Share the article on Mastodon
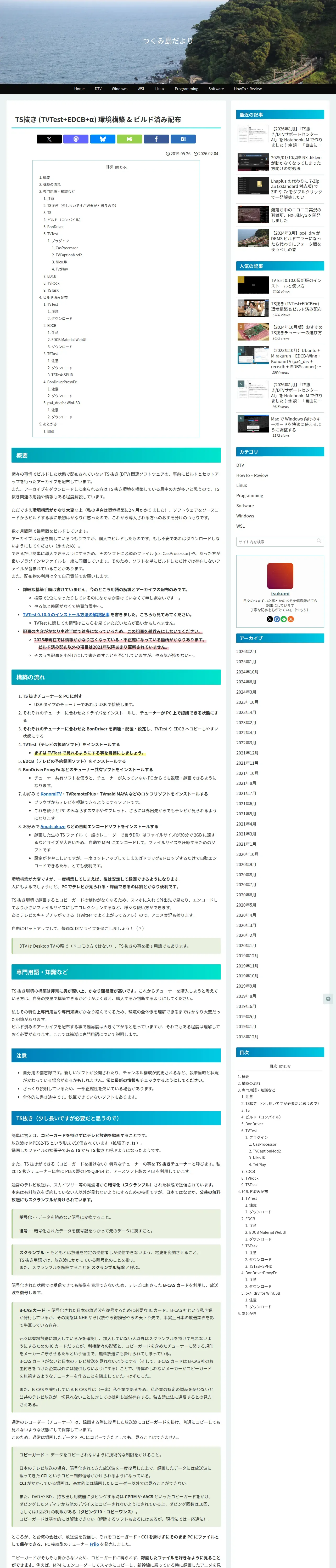This screenshot has height=1568, width=336. point(76,139)
